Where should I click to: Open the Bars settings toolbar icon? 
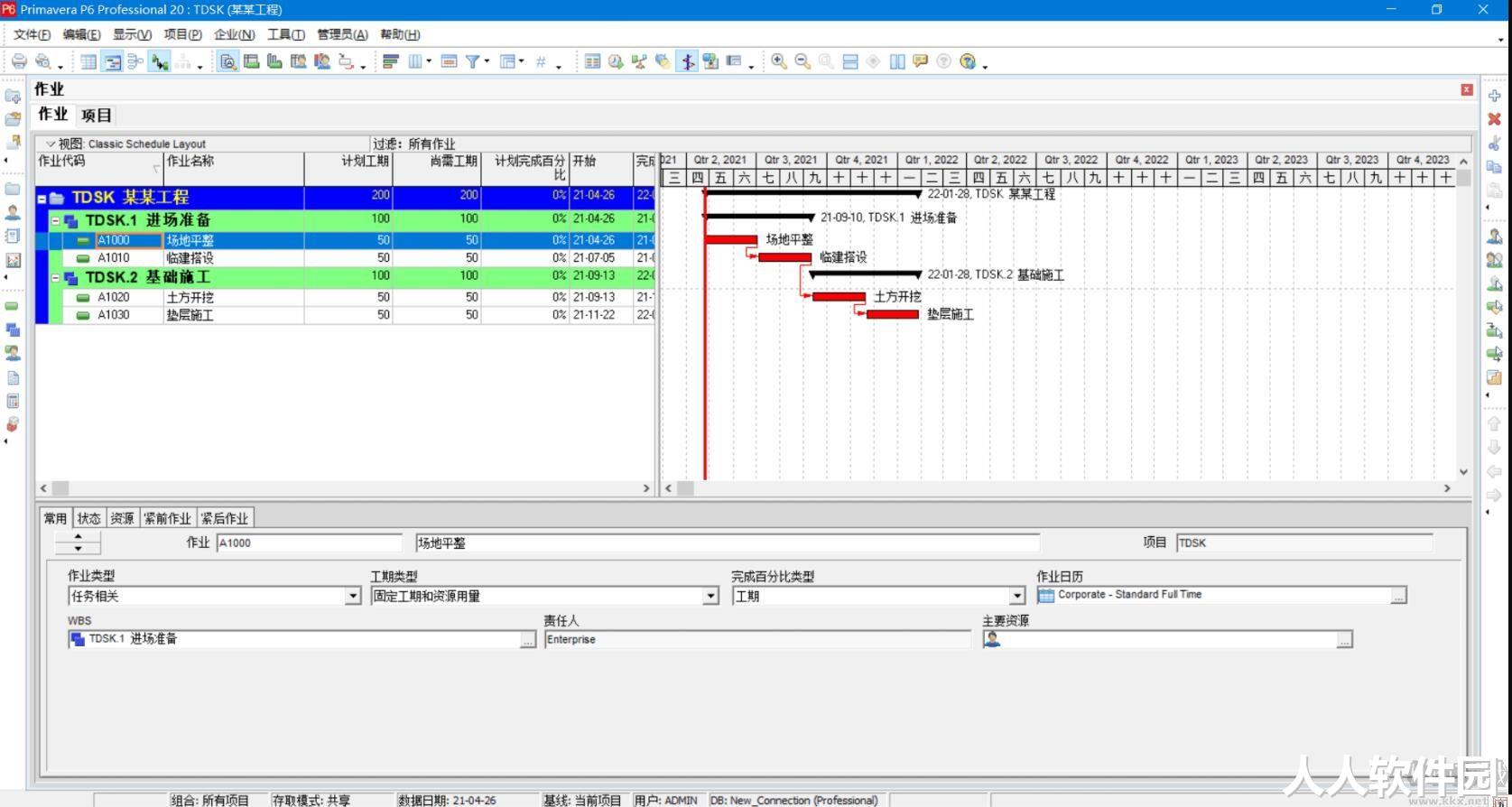click(391, 61)
